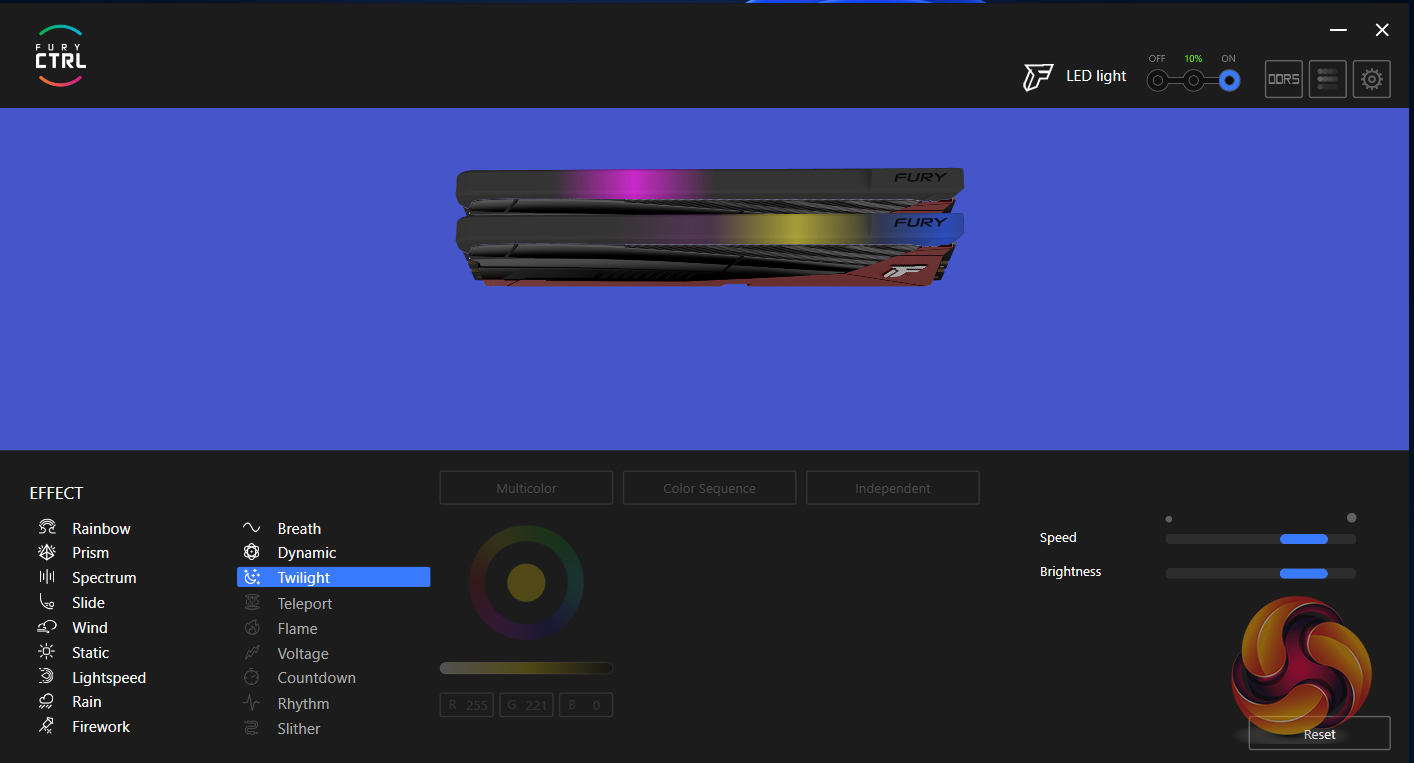Choose the Twilight effect label
The width and height of the screenshot is (1414, 763).
pyautogui.click(x=303, y=578)
